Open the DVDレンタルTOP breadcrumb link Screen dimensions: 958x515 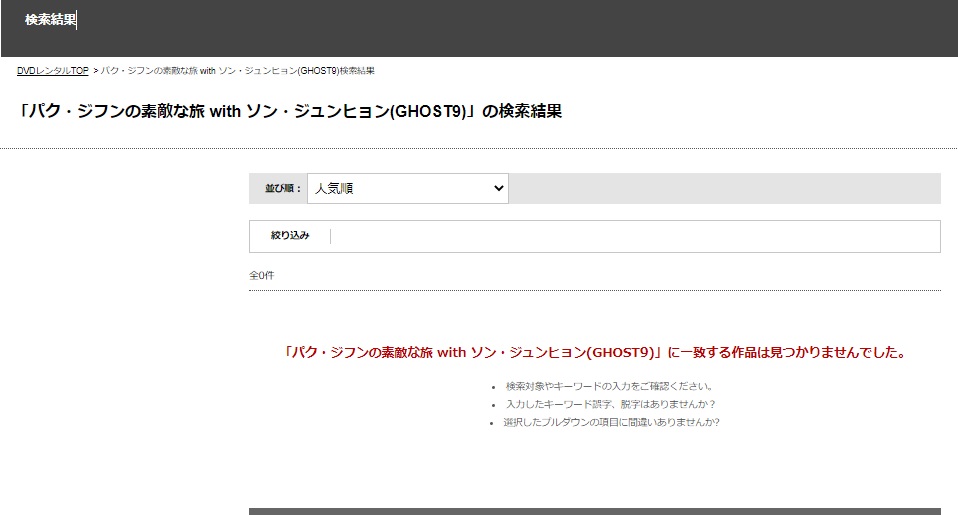click(53, 71)
